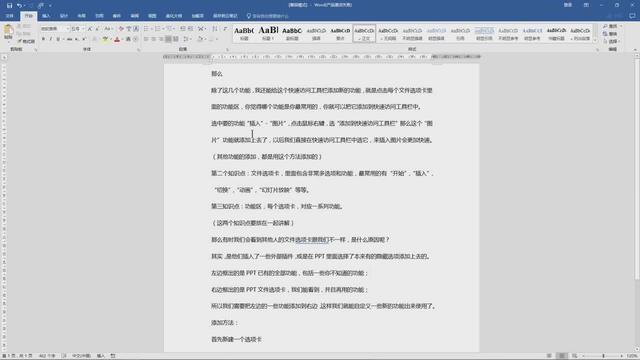Switch to the Insert (插入) ribbon tab
The height and width of the screenshot is (360, 640).
pos(46,16)
